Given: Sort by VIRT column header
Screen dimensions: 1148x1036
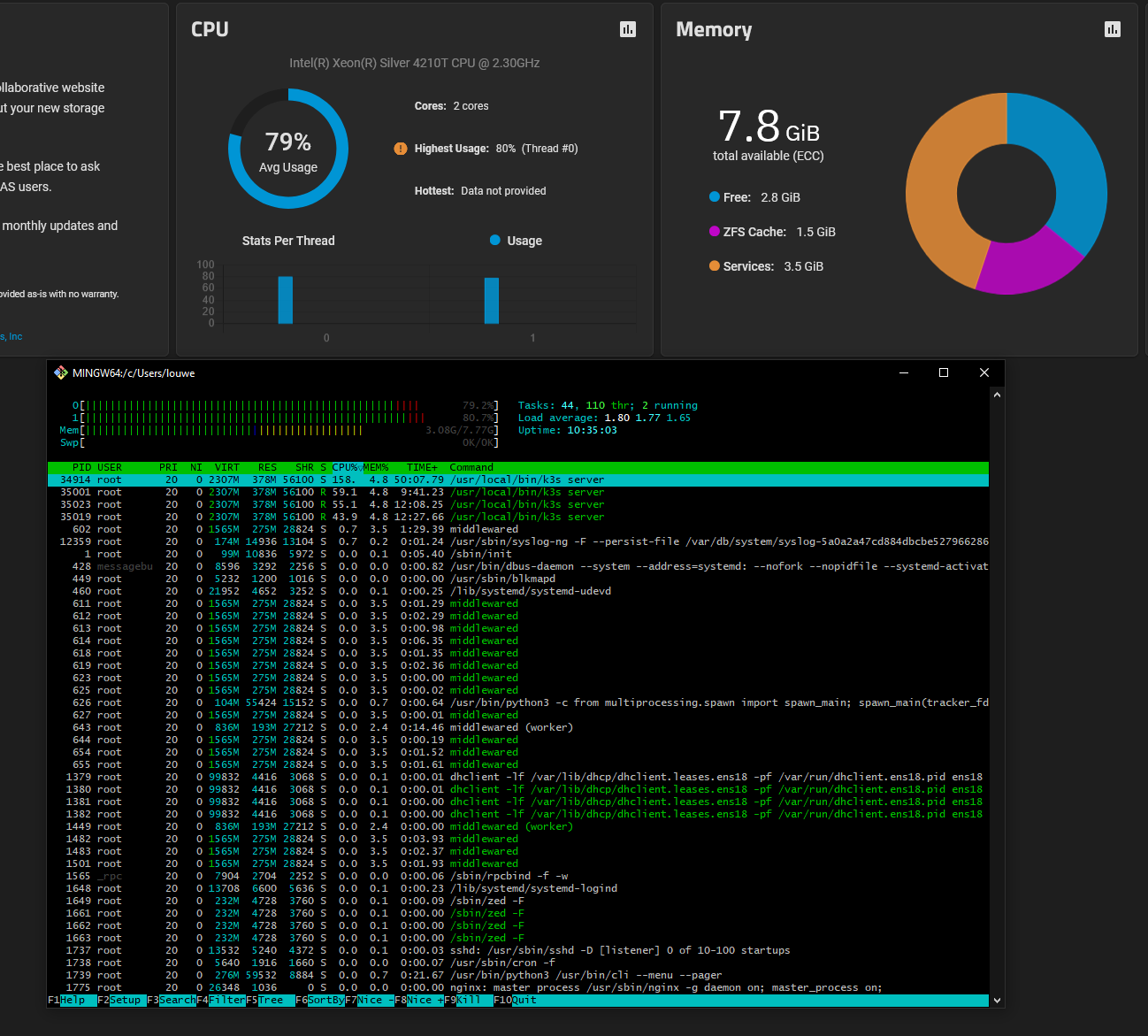Looking at the screenshot, I should click(226, 467).
